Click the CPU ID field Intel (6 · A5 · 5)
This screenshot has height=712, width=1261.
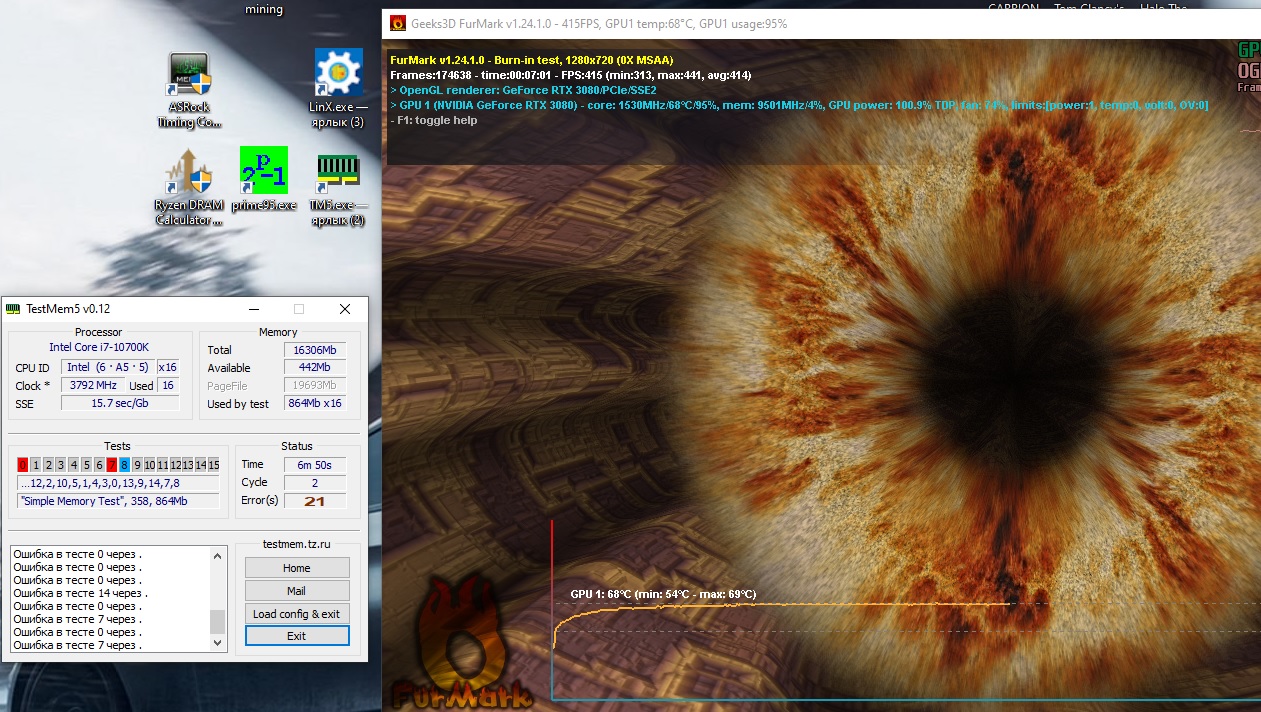point(108,367)
